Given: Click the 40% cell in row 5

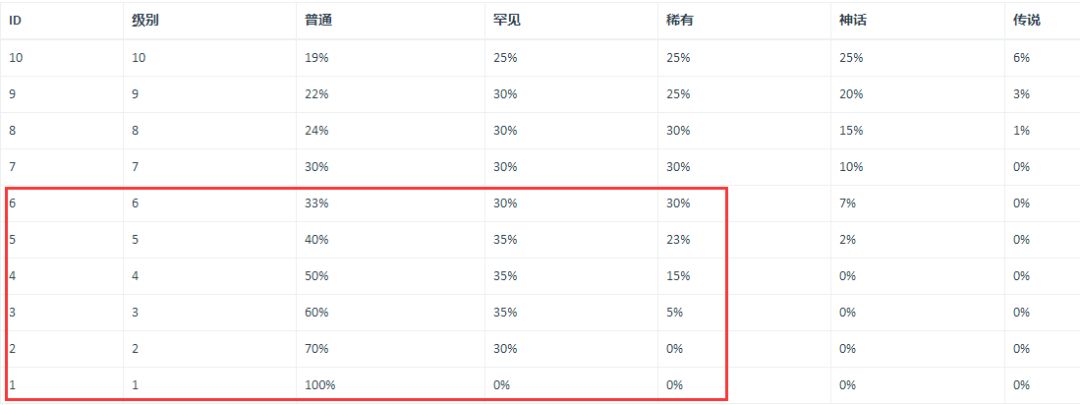Looking at the screenshot, I should [316, 240].
